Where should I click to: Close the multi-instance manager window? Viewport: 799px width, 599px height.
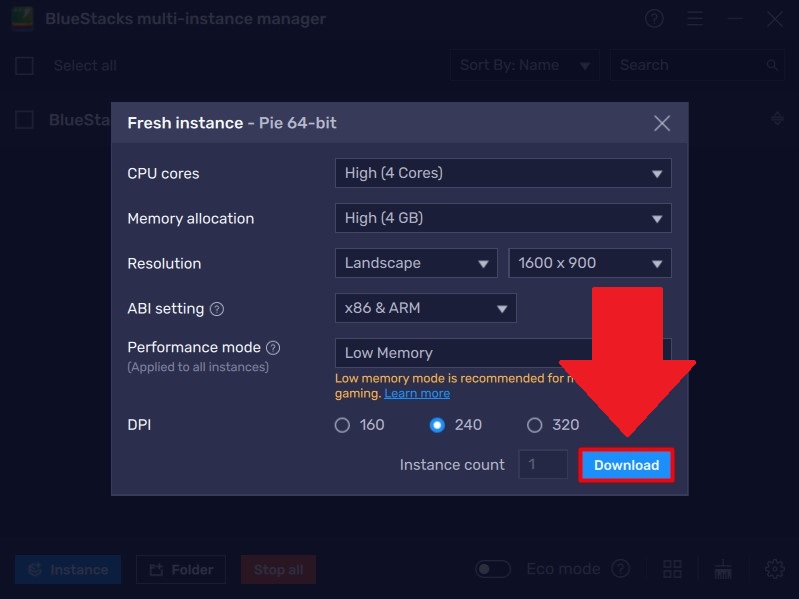(775, 19)
